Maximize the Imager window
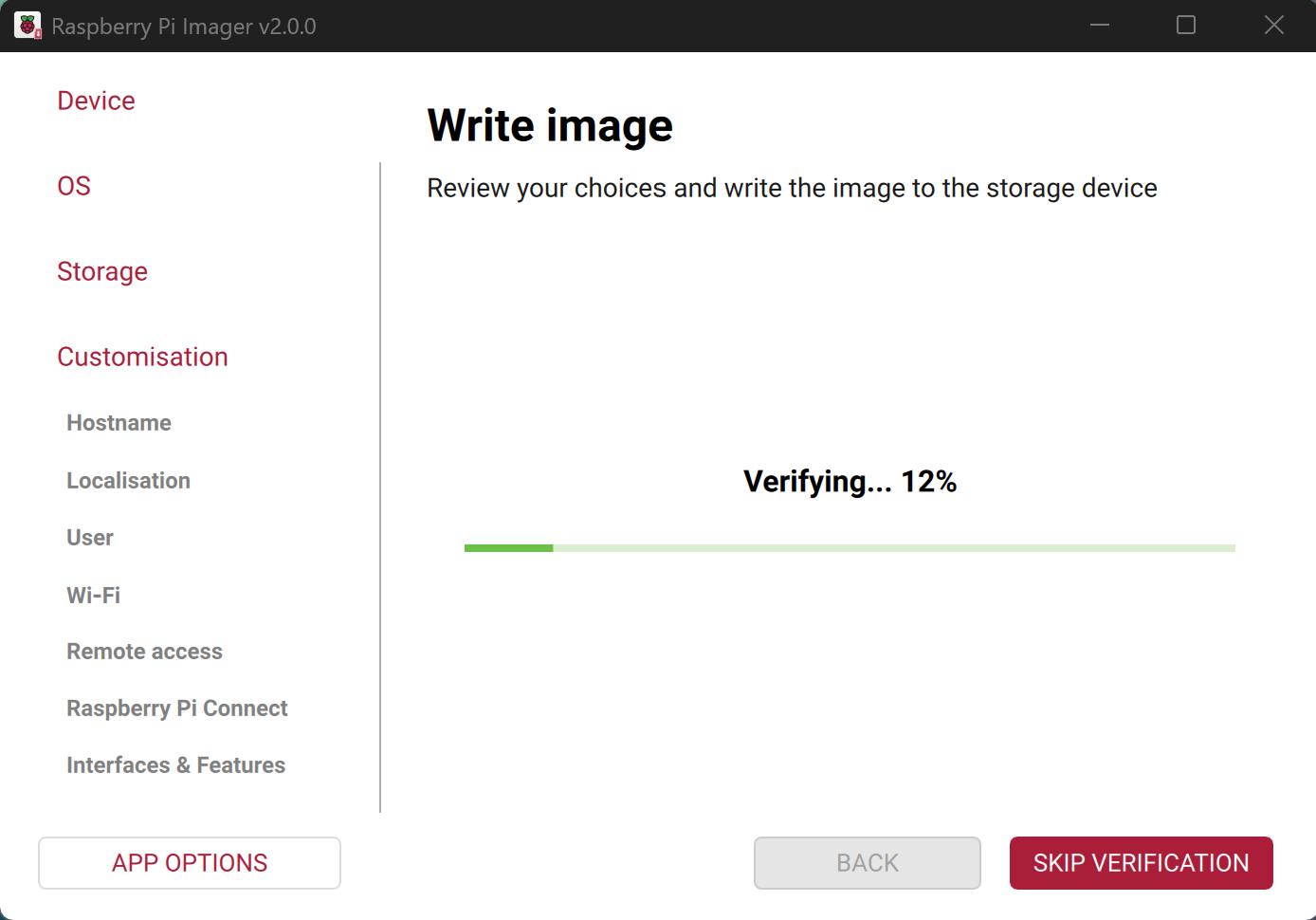The height and width of the screenshot is (920, 1316). click(x=1186, y=26)
